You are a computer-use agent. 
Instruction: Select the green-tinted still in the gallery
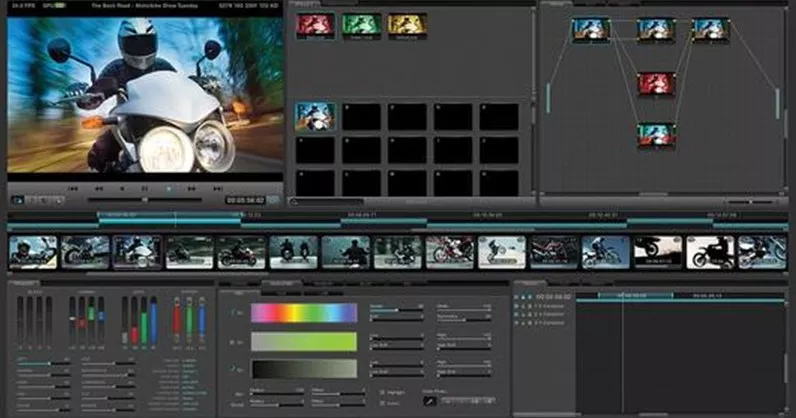click(x=361, y=25)
